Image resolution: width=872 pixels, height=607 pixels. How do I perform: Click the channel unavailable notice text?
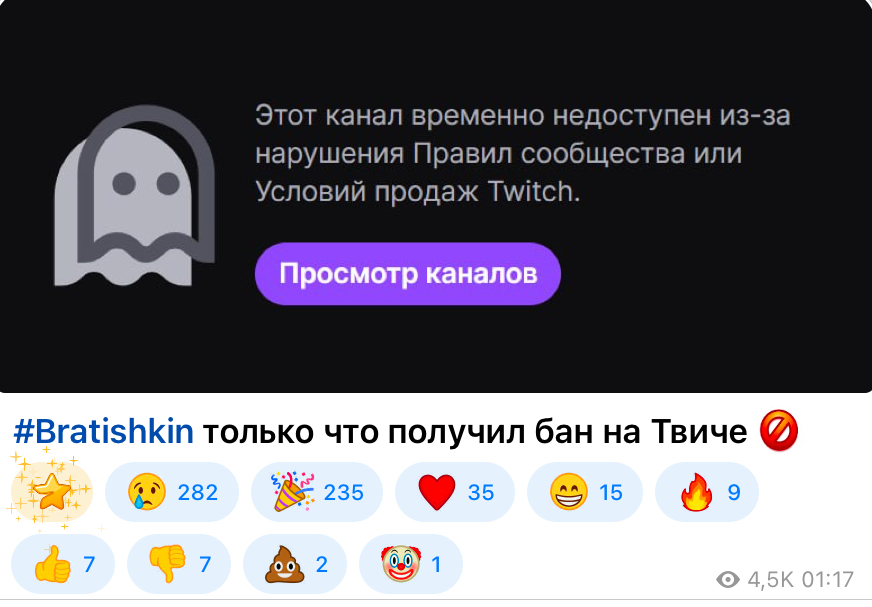click(523, 154)
